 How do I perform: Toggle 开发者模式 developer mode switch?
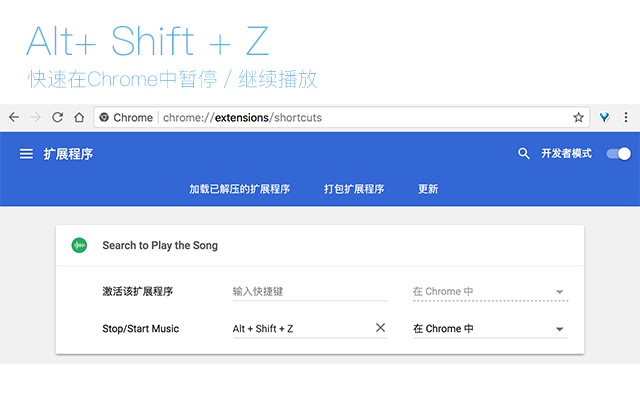click(619, 154)
